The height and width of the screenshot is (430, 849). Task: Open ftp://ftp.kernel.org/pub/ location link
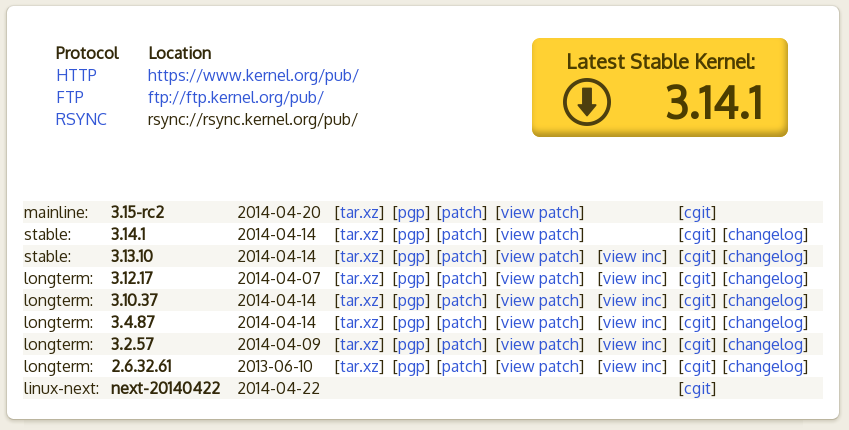click(235, 97)
